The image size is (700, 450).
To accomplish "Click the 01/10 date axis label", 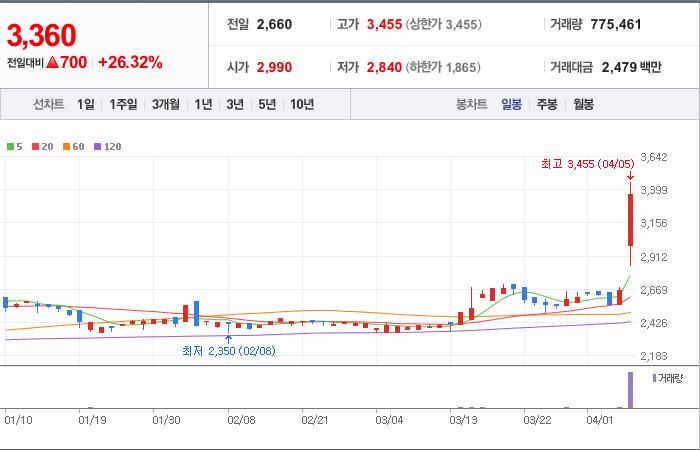I will [x=18, y=420].
